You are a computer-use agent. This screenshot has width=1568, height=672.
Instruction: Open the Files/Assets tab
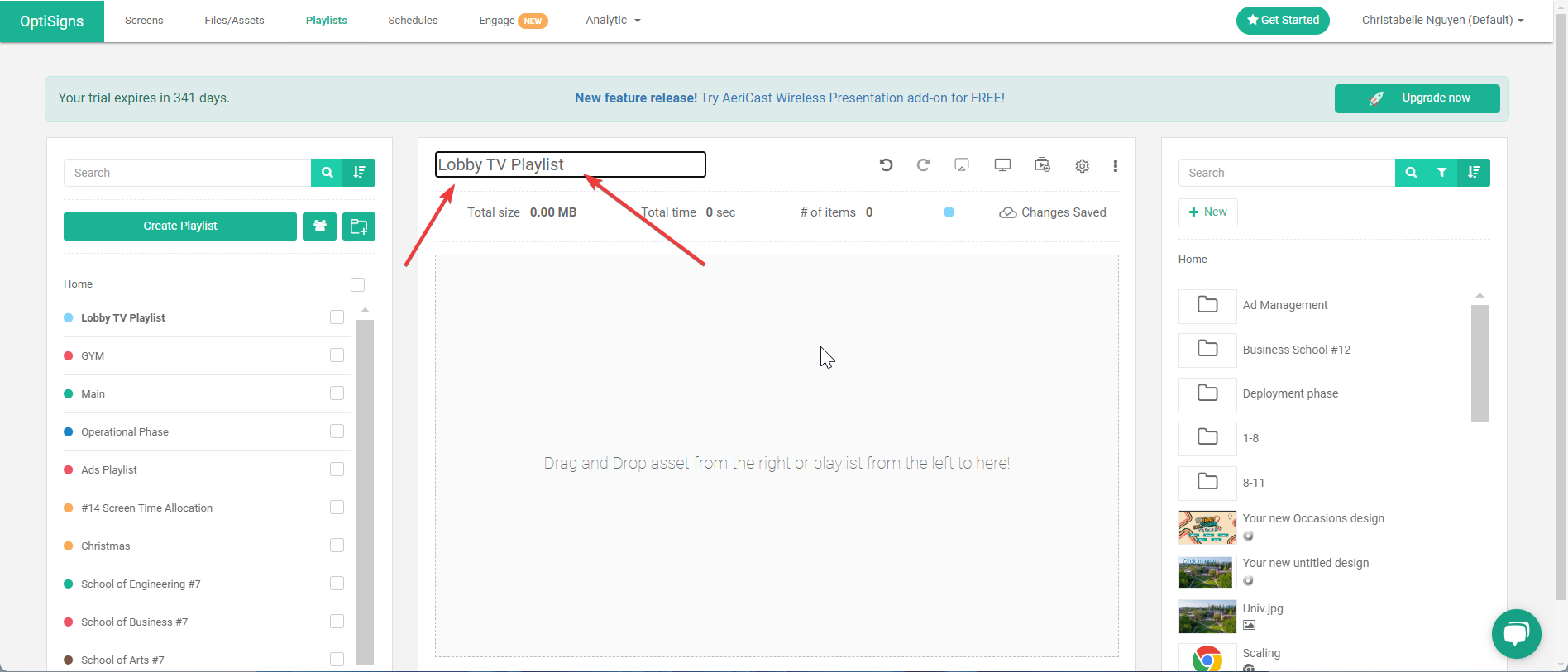click(x=234, y=20)
